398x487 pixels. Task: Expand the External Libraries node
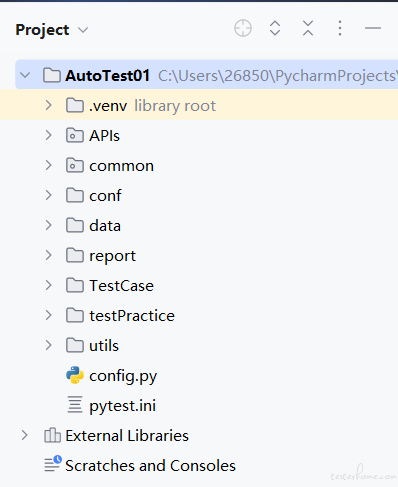(x=24, y=435)
